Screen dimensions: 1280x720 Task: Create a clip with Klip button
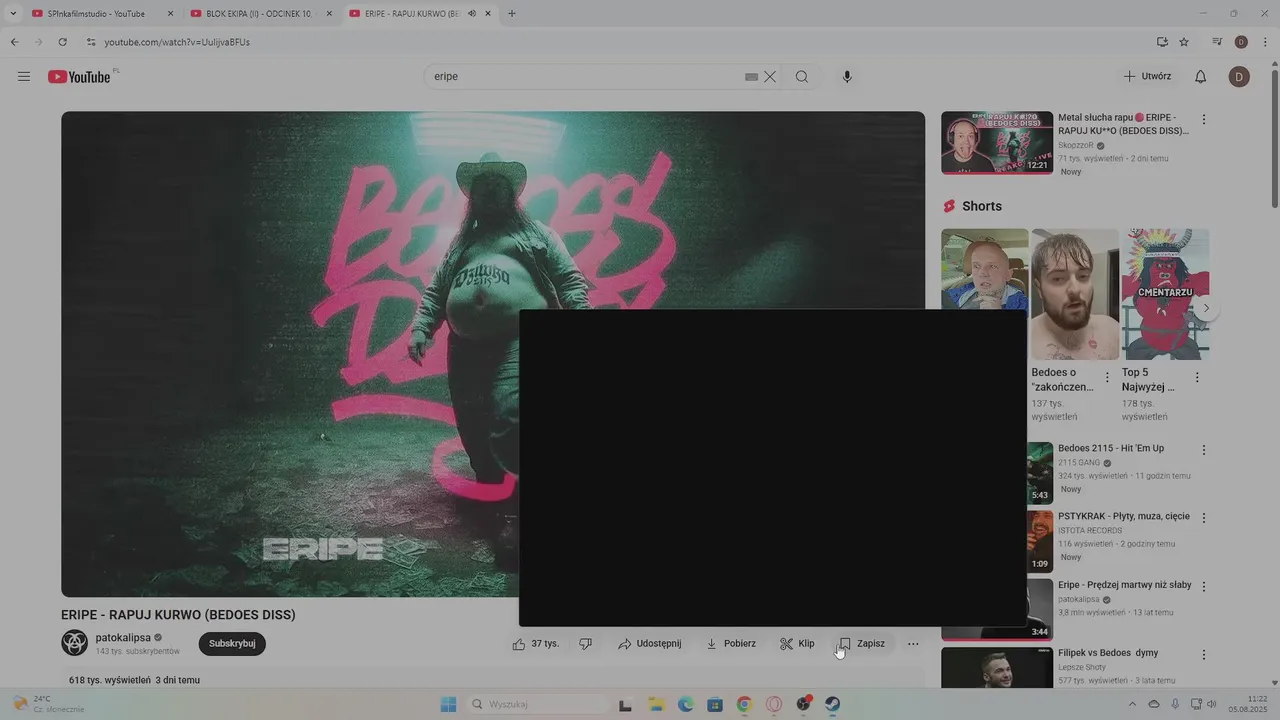[797, 644]
